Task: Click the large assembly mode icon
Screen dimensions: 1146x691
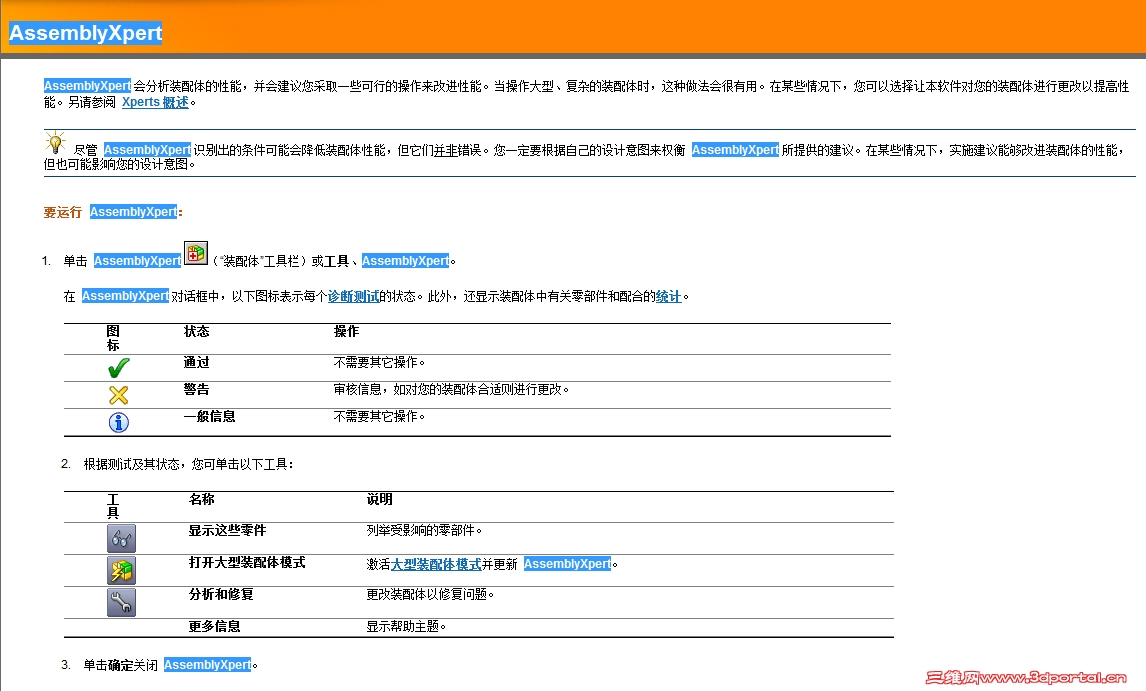Action: (121, 570)
